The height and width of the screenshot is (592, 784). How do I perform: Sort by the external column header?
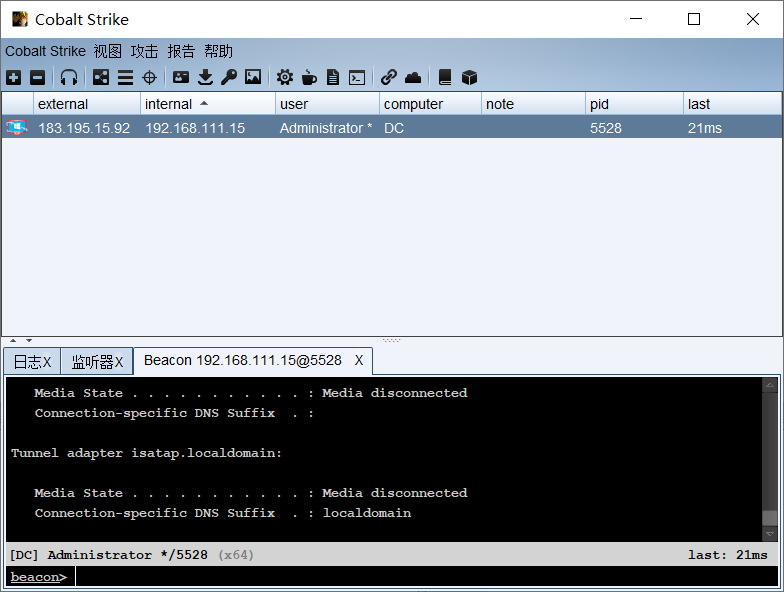86,104
